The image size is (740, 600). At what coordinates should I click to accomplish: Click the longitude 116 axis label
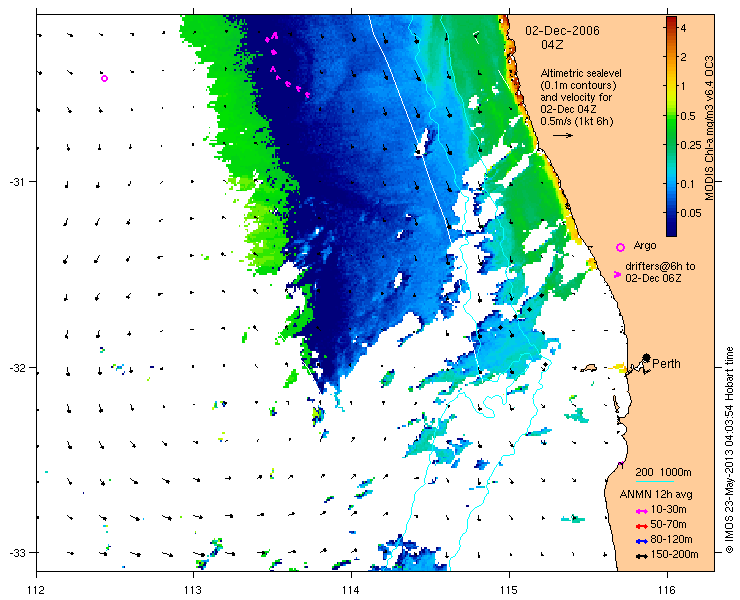667,590
